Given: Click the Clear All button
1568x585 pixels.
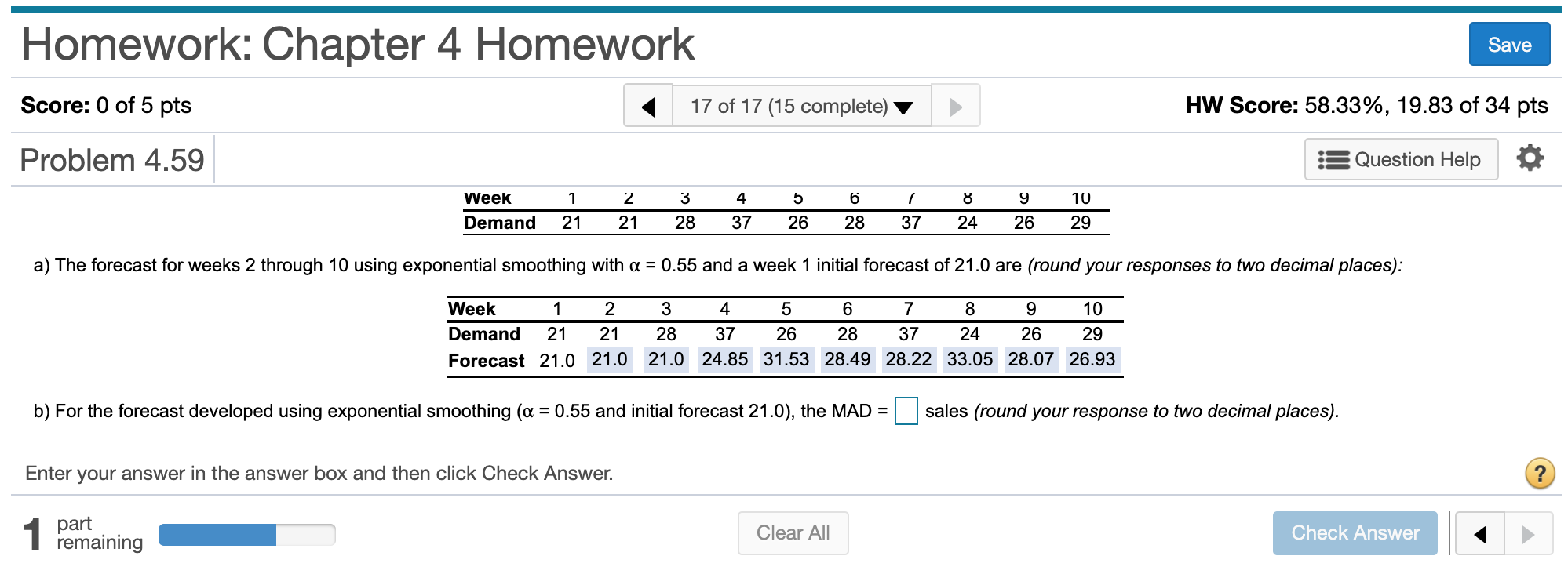Looking at the screenshot, I should pos(793,533).
